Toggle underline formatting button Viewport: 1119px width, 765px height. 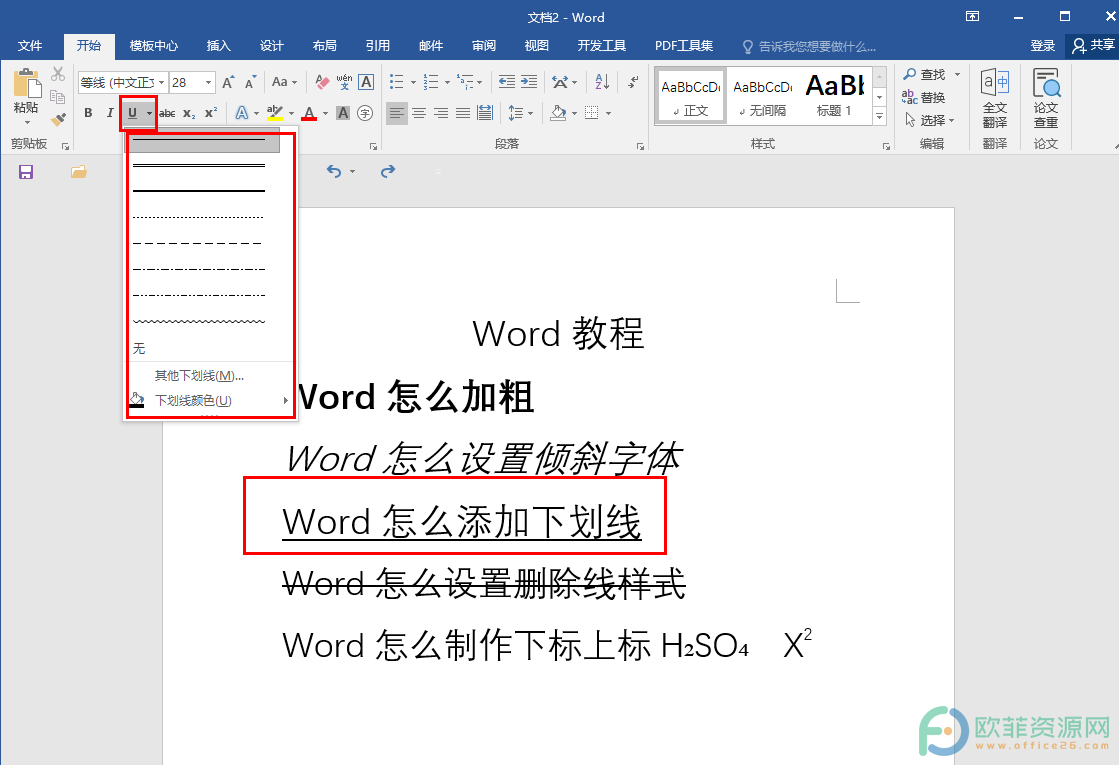click(x=132, y=113)
